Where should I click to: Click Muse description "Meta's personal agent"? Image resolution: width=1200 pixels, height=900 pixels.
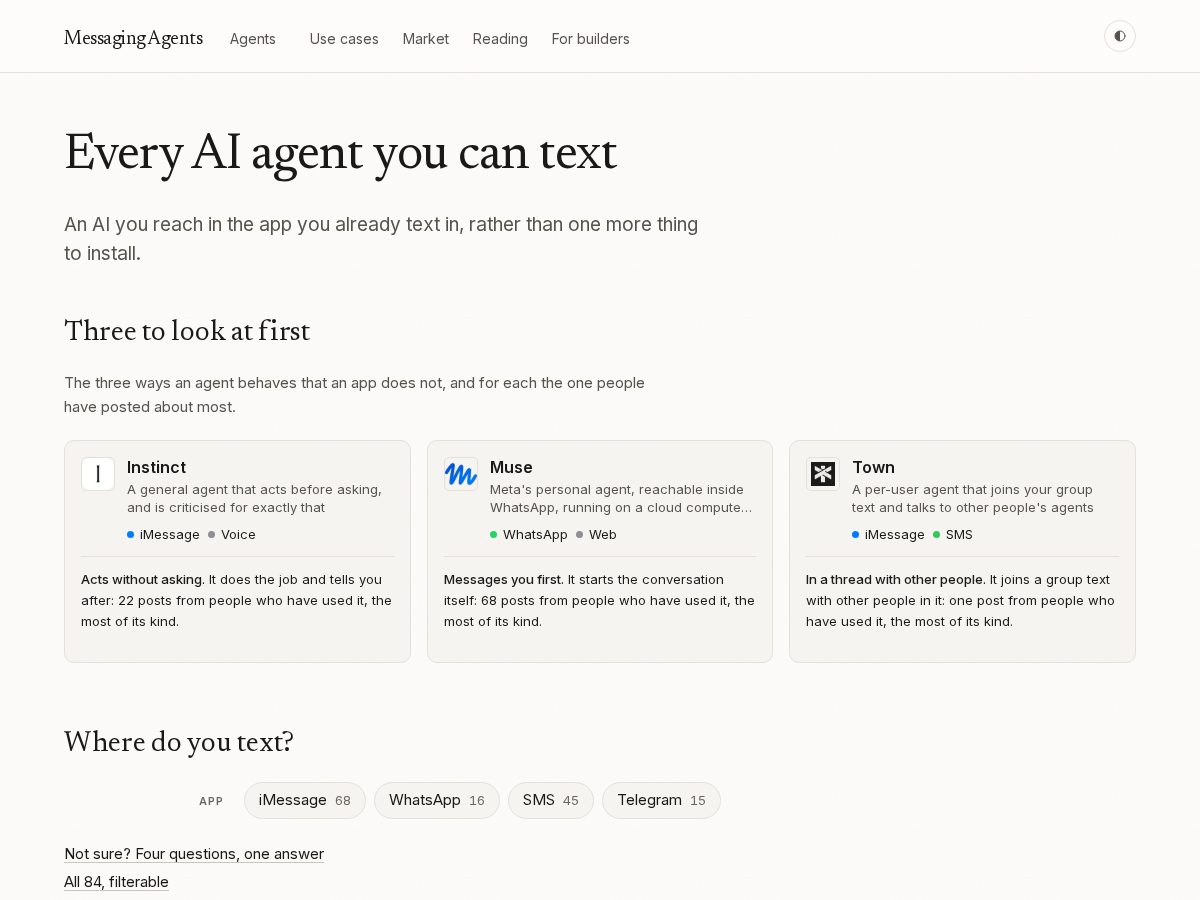coord(621,498)
